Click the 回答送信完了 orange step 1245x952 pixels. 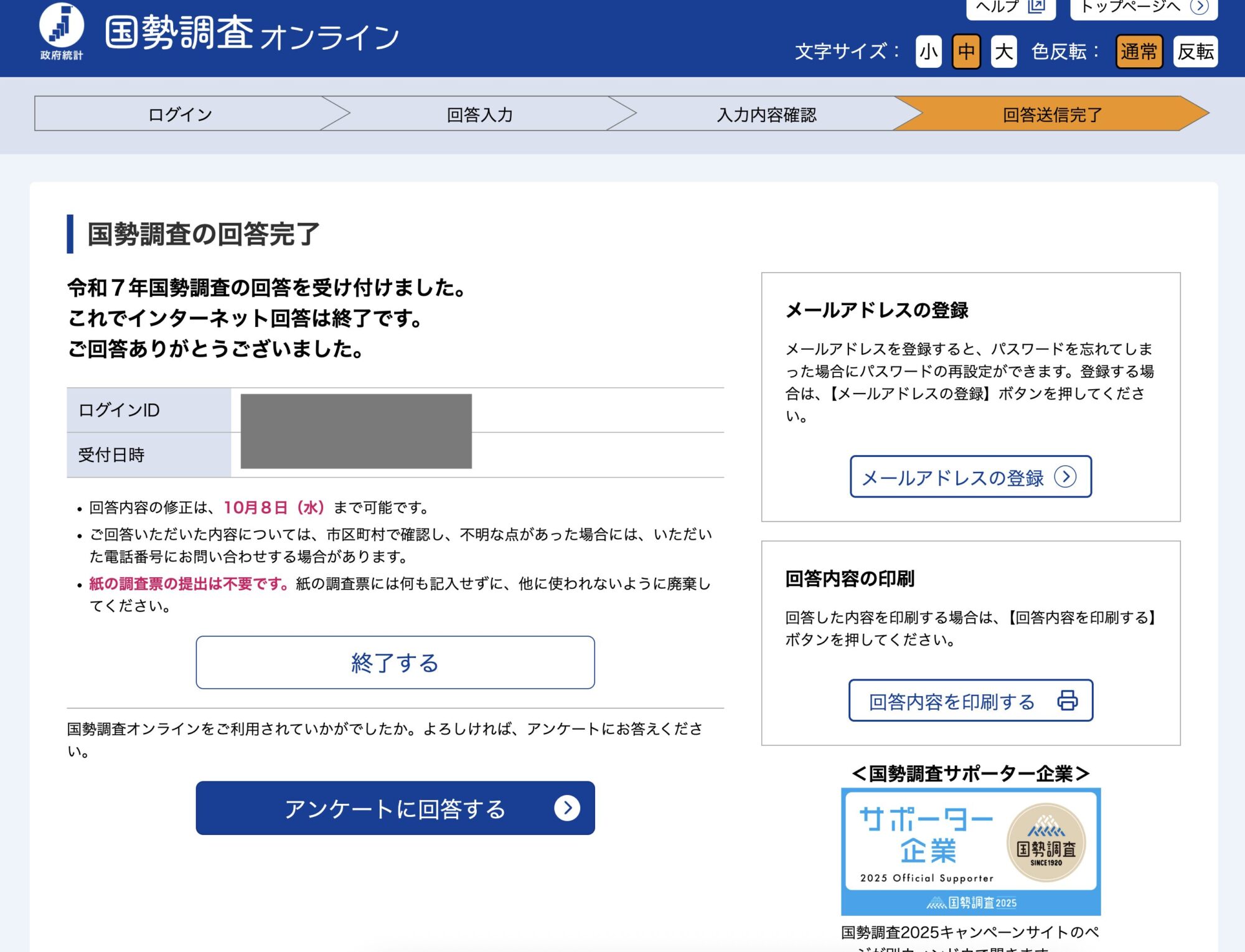click(x=1052, y=114)
